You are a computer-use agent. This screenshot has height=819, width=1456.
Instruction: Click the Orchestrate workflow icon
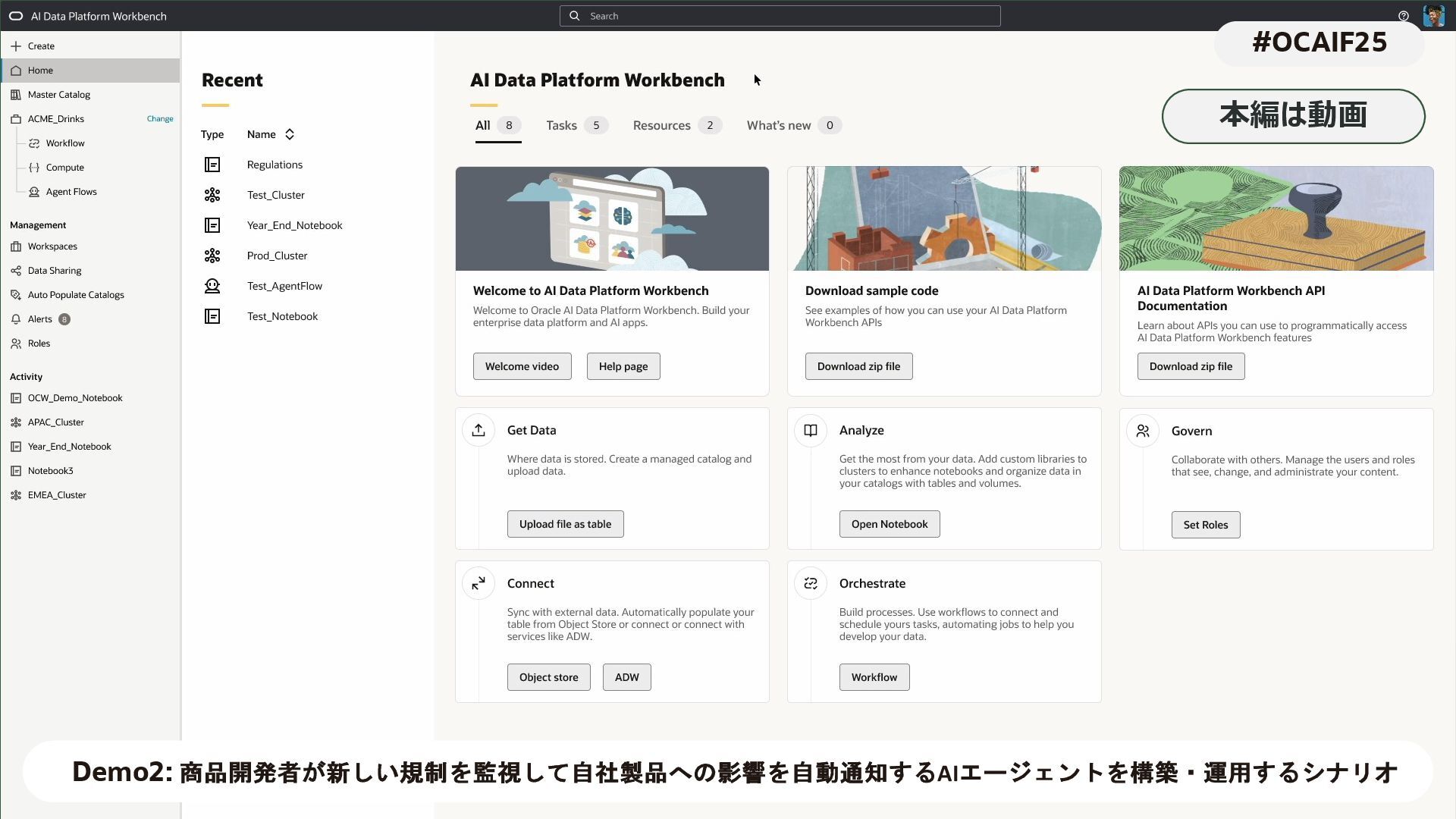811,583
